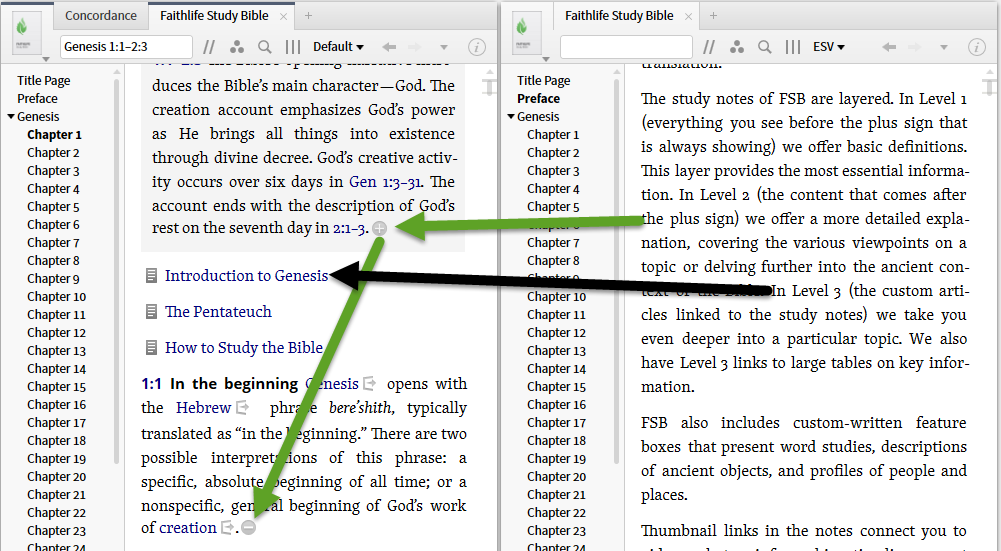This screenshot has width=1001, height=551.
Task: Click article icon beside Introduction to Genesis
Action: (151, 276)
